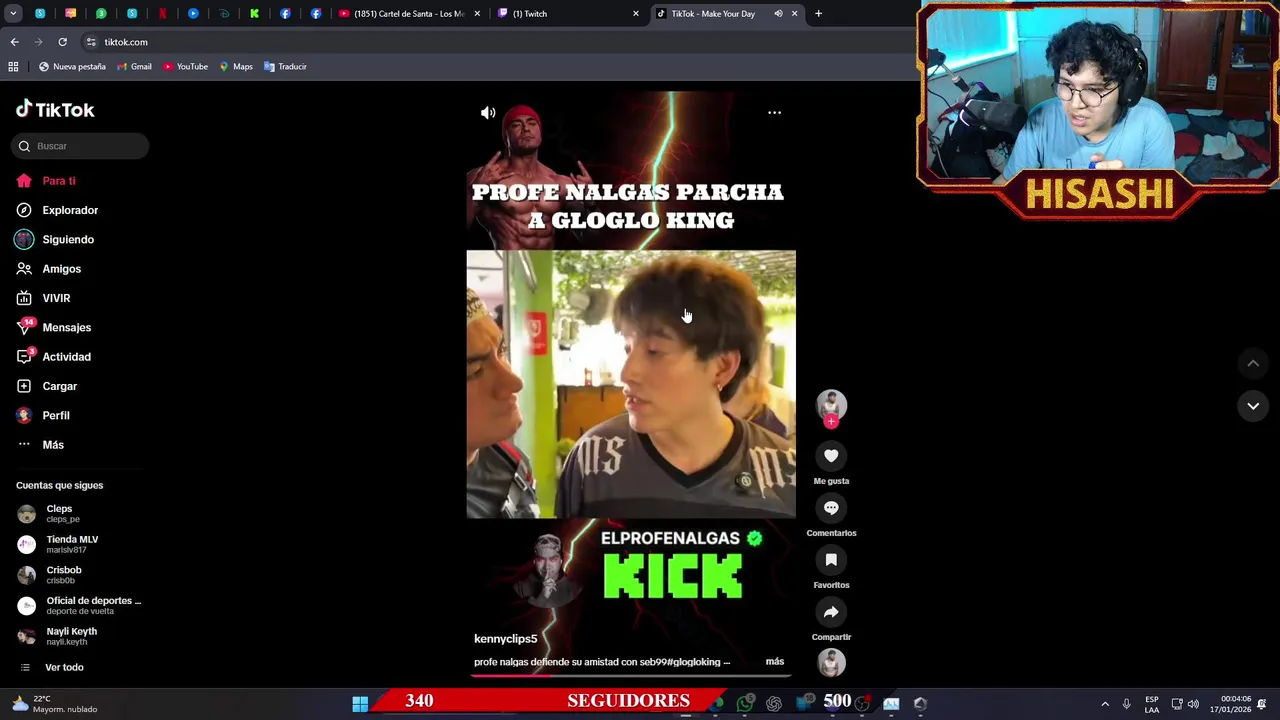Open a new browser tab
Screen dimensions: 1280x720
click(818, 14)
